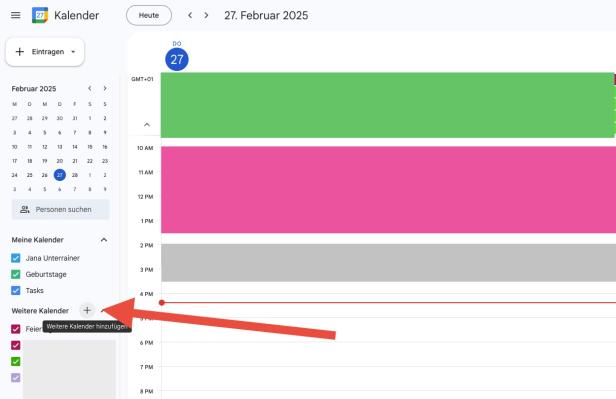This screenshot has width=616, height=399.
Task: Select February 14 in mini calendar
Action: tap(75, 147)
